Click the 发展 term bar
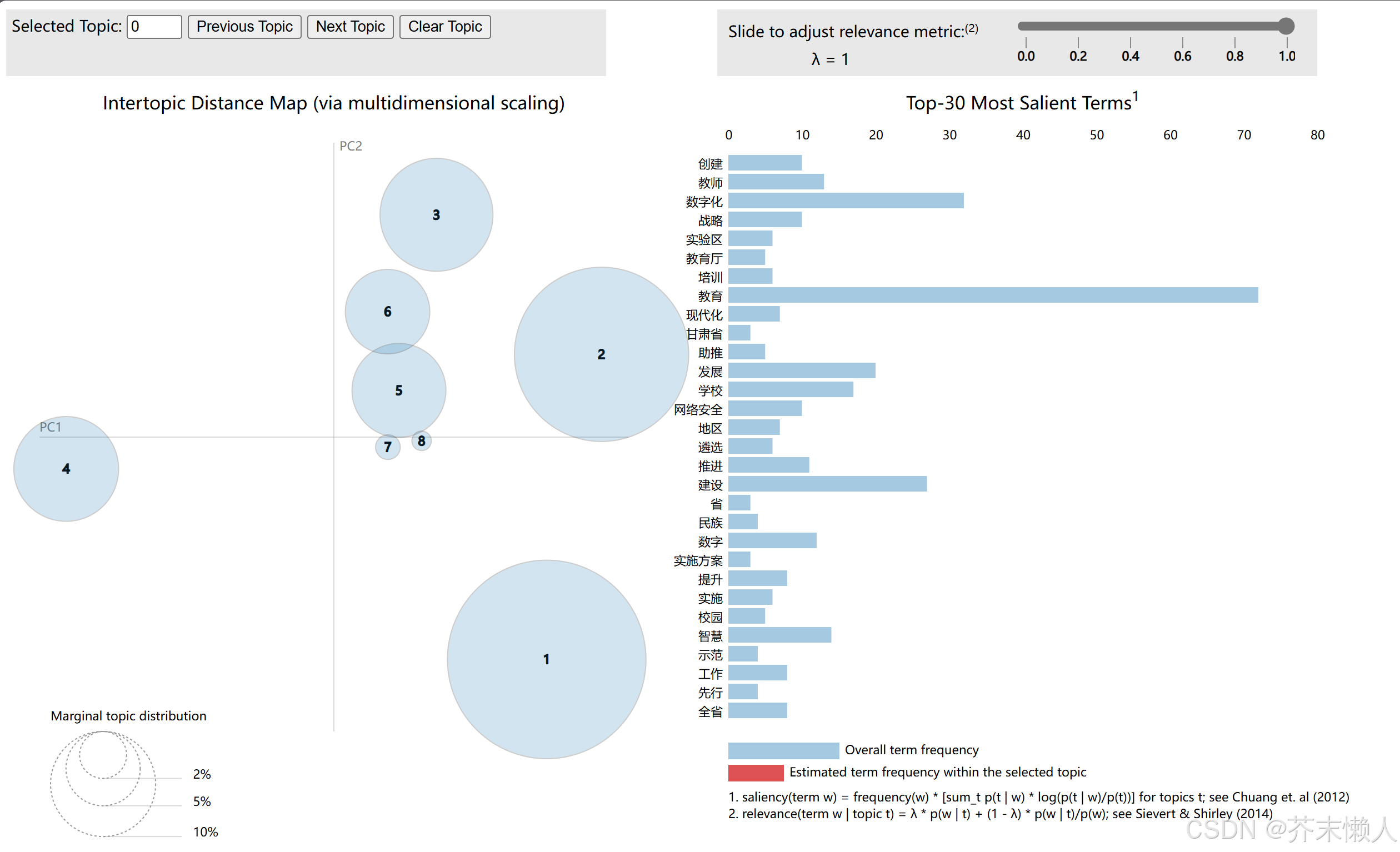Screen dimensions: 1400x852 tap(802, 370)
